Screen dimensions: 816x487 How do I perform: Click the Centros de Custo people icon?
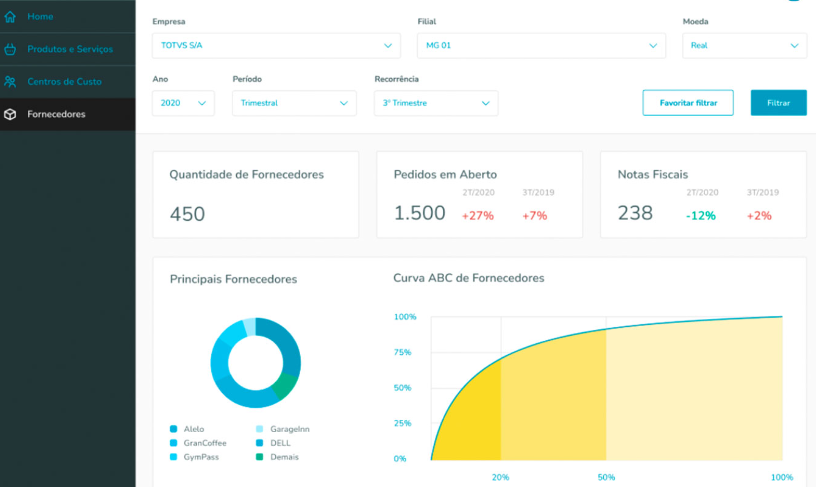click(10, 81)
